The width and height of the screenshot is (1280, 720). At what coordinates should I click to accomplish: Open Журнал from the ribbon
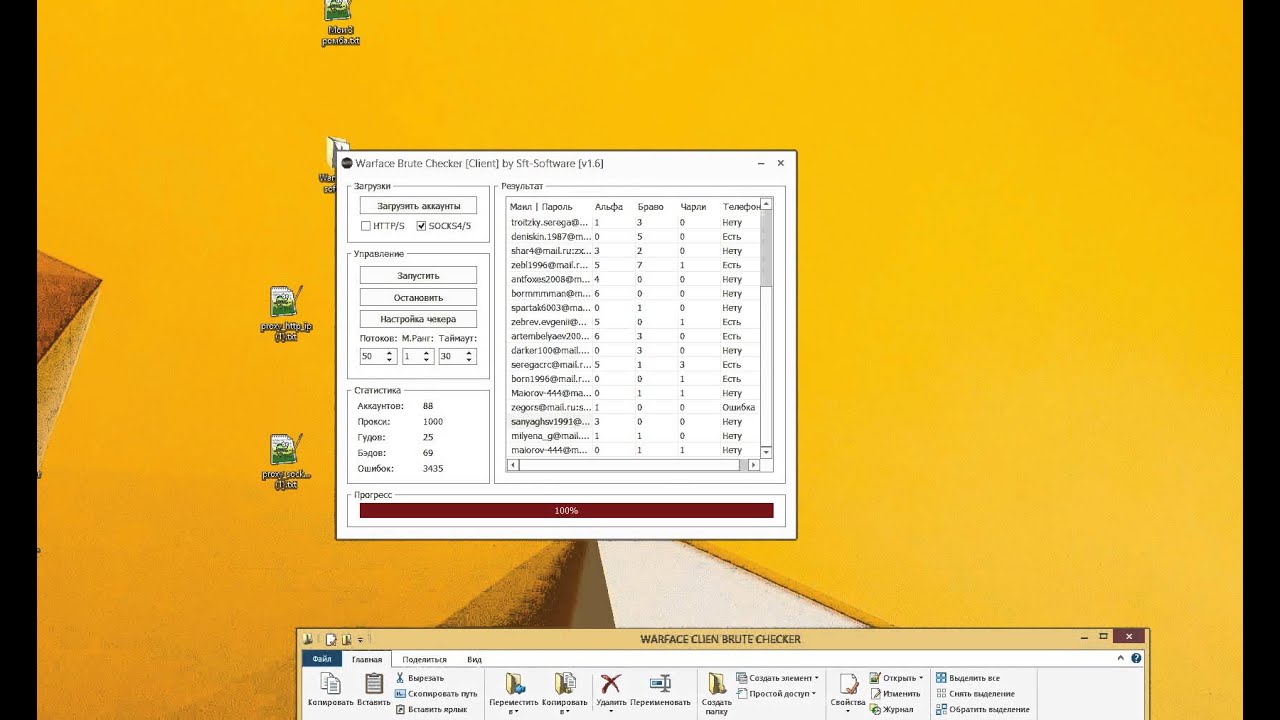pyautogui.click(x=892, y=709)
